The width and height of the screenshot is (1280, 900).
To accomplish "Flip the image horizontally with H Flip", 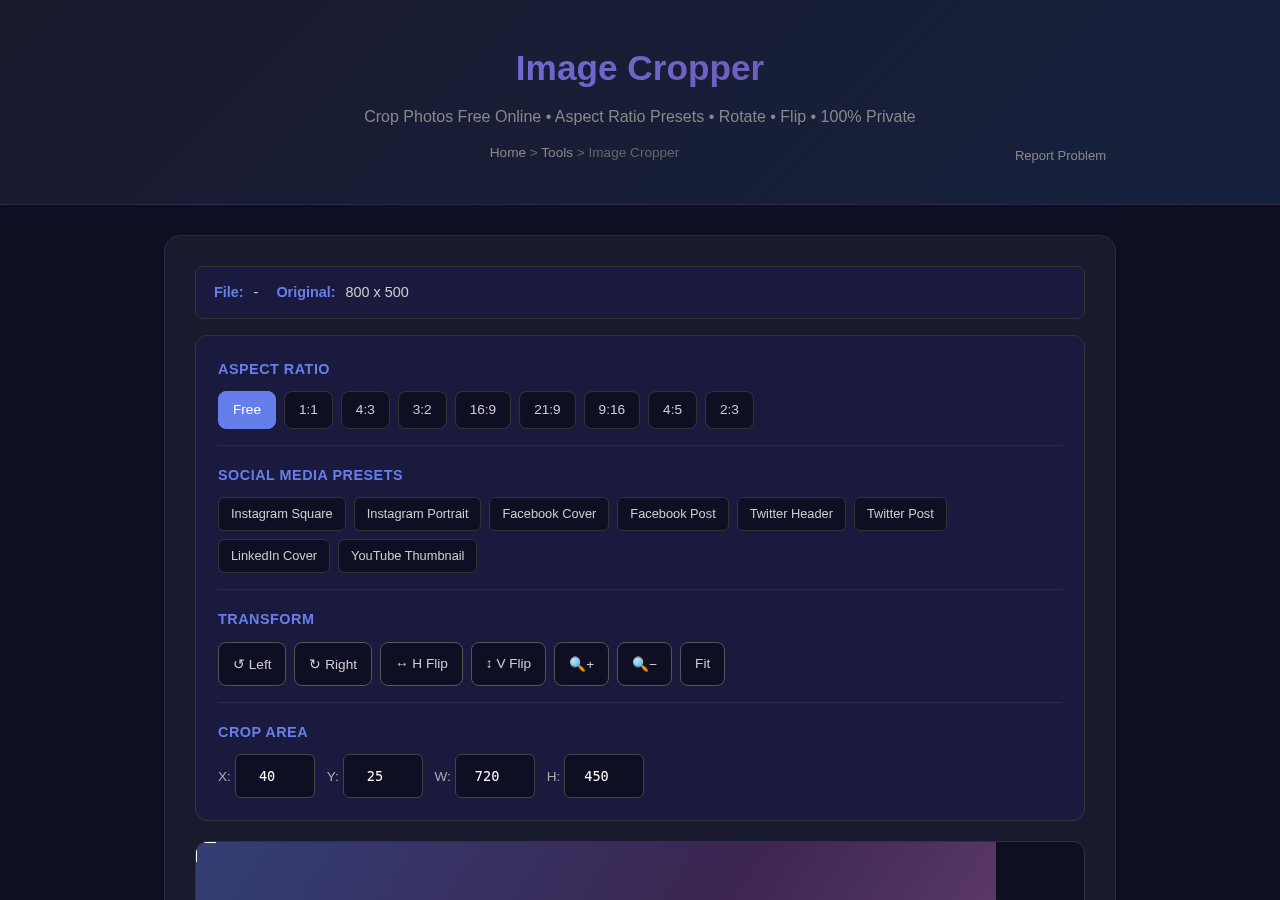I will [421, 664].
